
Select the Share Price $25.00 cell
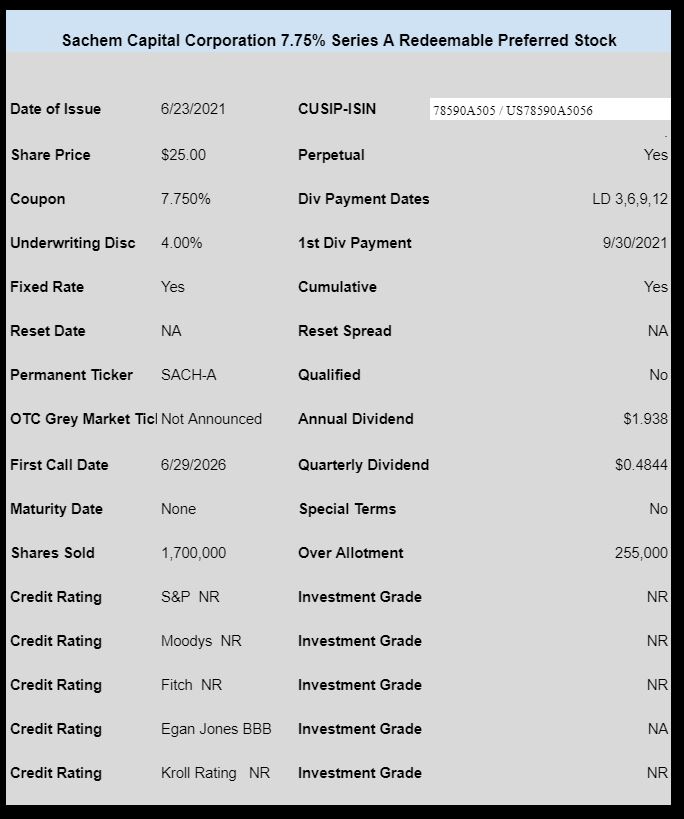coord(183,155)
